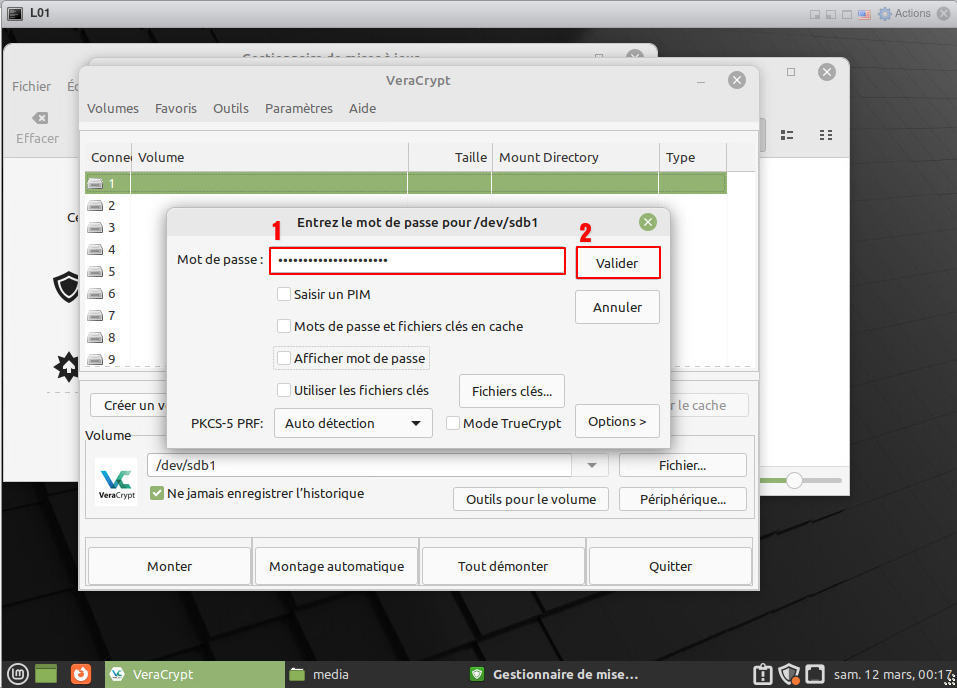Switch file manager to compact view icon
Viewport: 957px width, 688px height.
(x=826, y=135)
